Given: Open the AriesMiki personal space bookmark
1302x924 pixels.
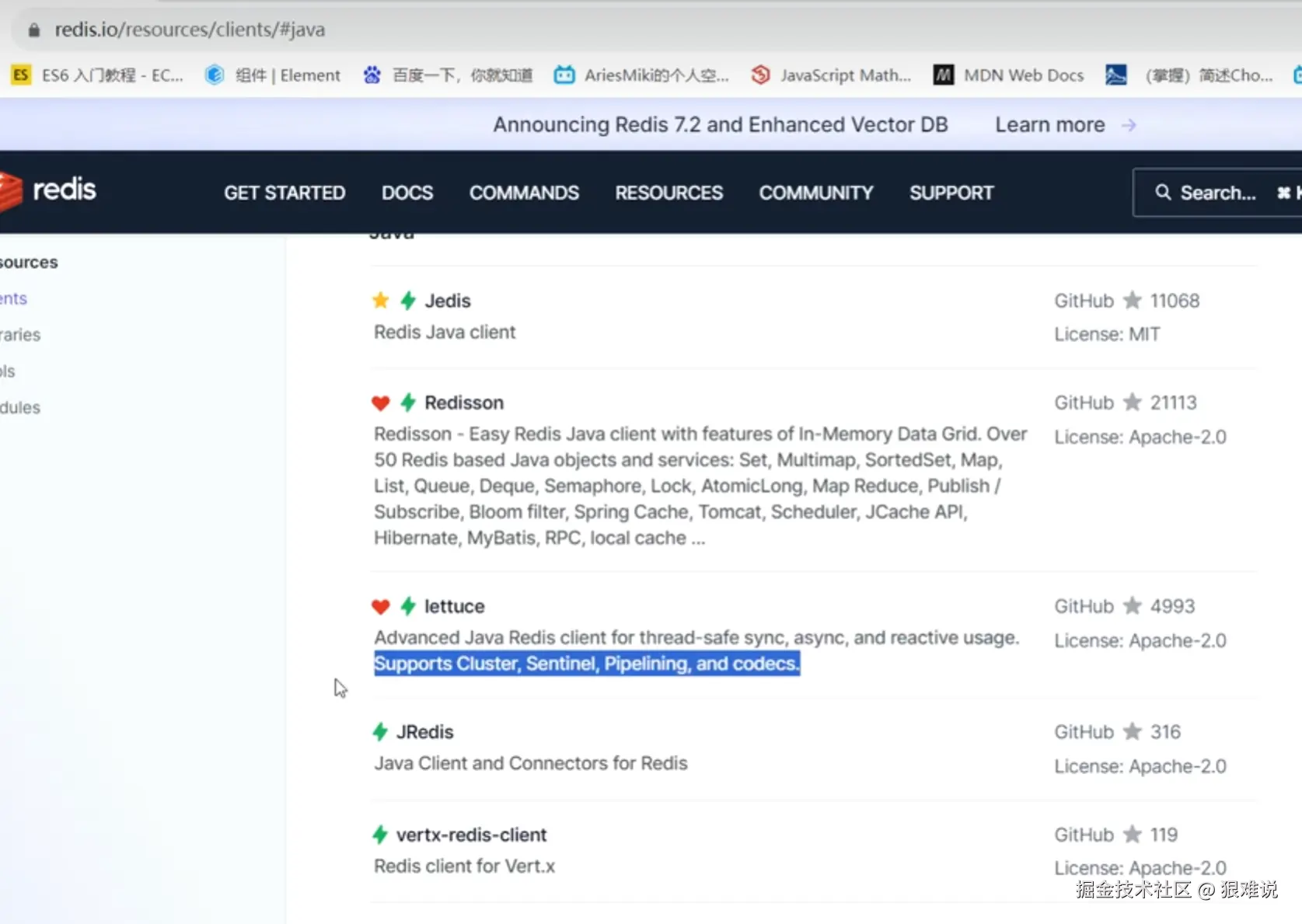Looking at the screenshot, I should [x=641, y=75].
